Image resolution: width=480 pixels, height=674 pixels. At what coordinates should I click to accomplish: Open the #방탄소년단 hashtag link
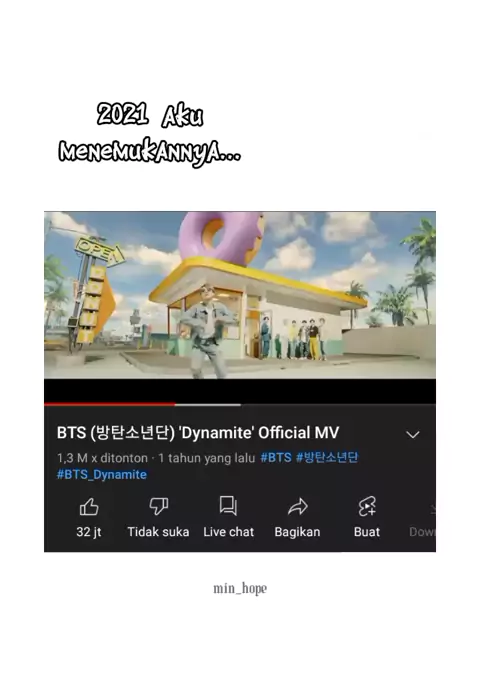[x=327, y=457]
